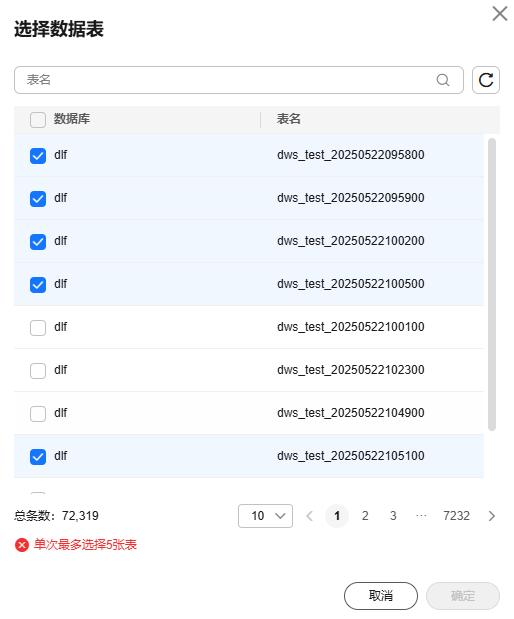Image resolution: width=514 pixels, height=619 pixels.
Task: Refresh the table list
Action: (x=486, y=80)
